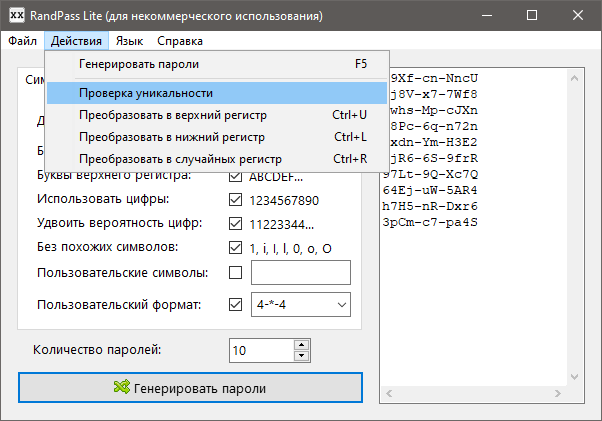Click password line 97Lt-9Q-Xc7Q
The image size is (602, 421).
430,174
